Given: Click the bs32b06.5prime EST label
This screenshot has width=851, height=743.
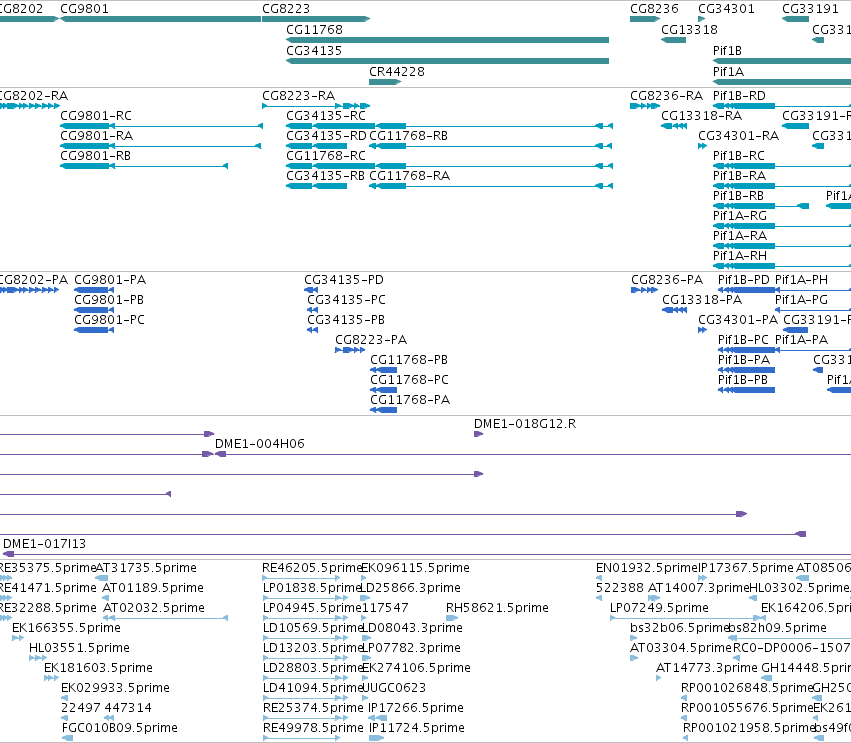Looking at the screenshot, I should [x=679, y=628].
